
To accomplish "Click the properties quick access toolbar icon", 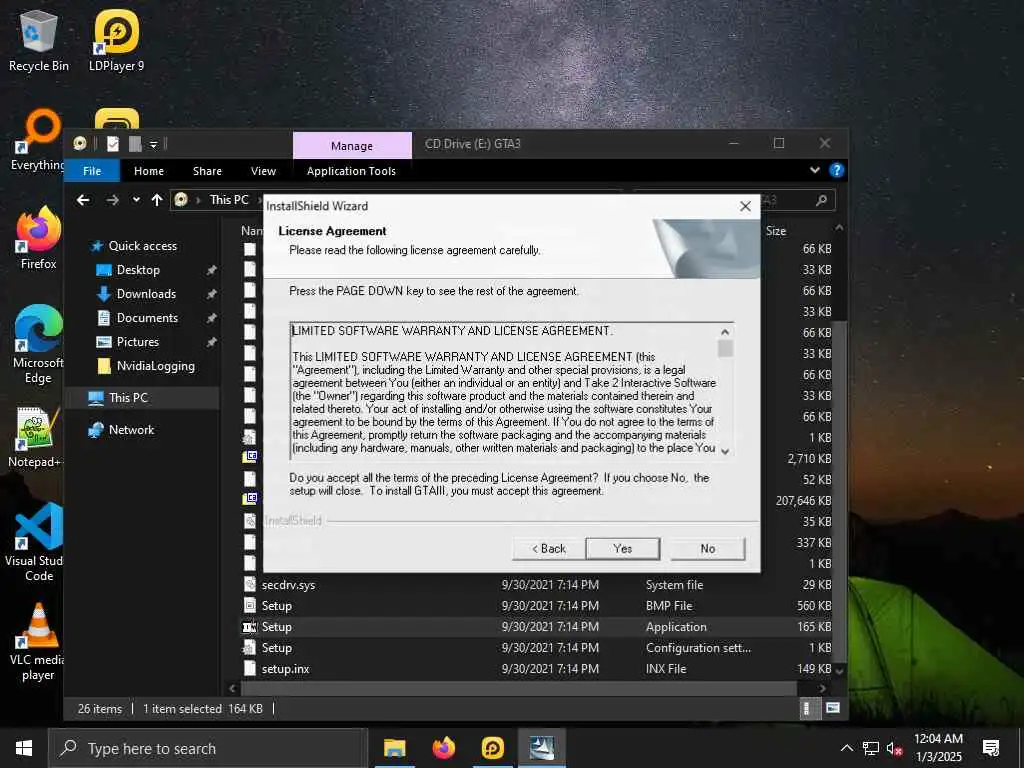I will click(113, 144).
